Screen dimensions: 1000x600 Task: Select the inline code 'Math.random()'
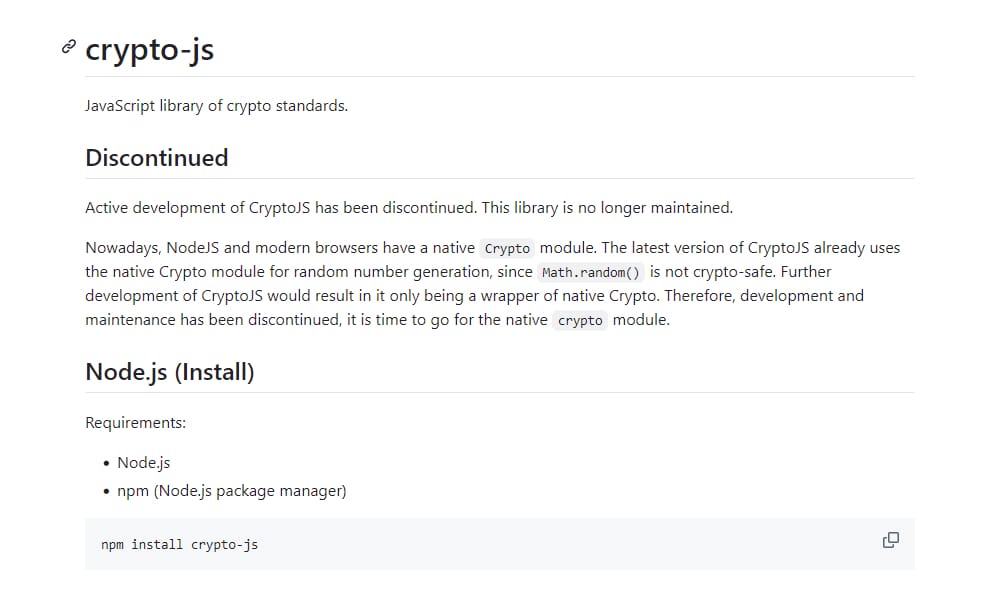tap(590, 272)
